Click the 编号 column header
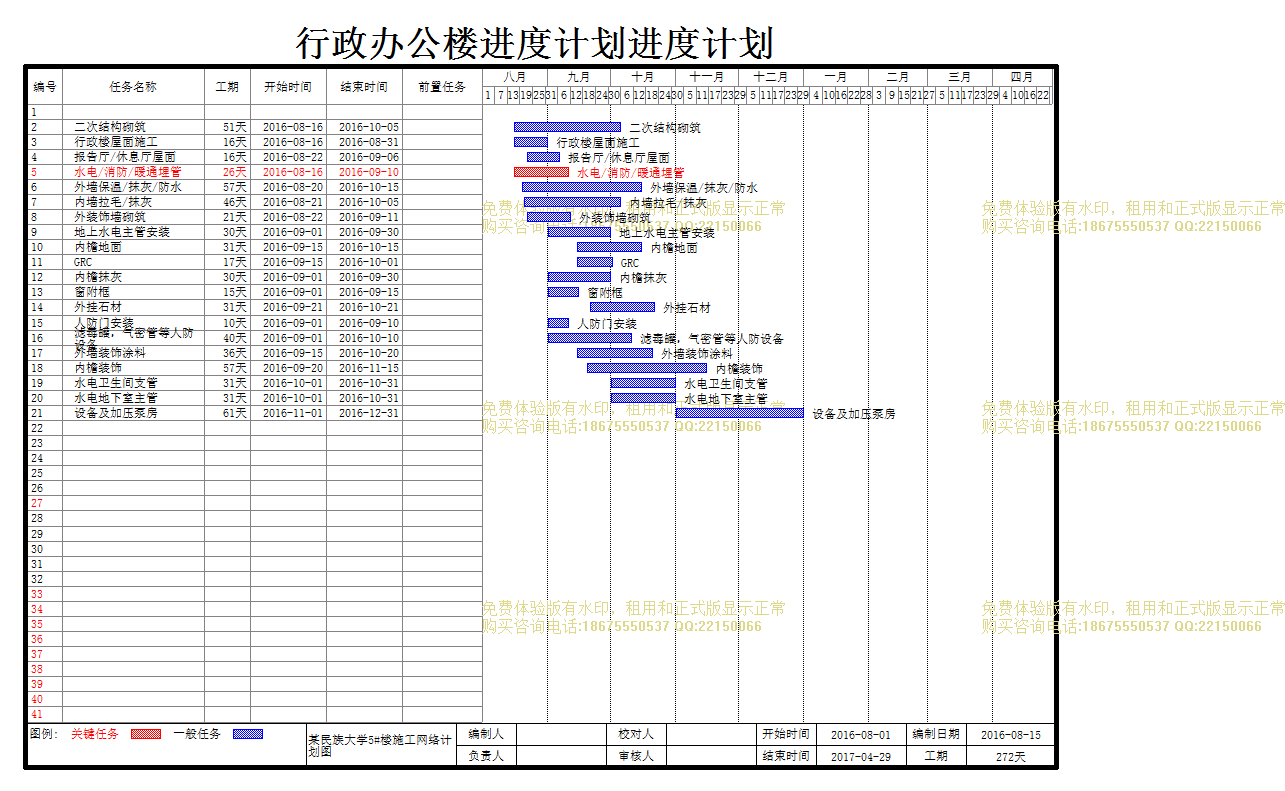The width and height of the screenshot is (1285, 791). click(45, 87)
